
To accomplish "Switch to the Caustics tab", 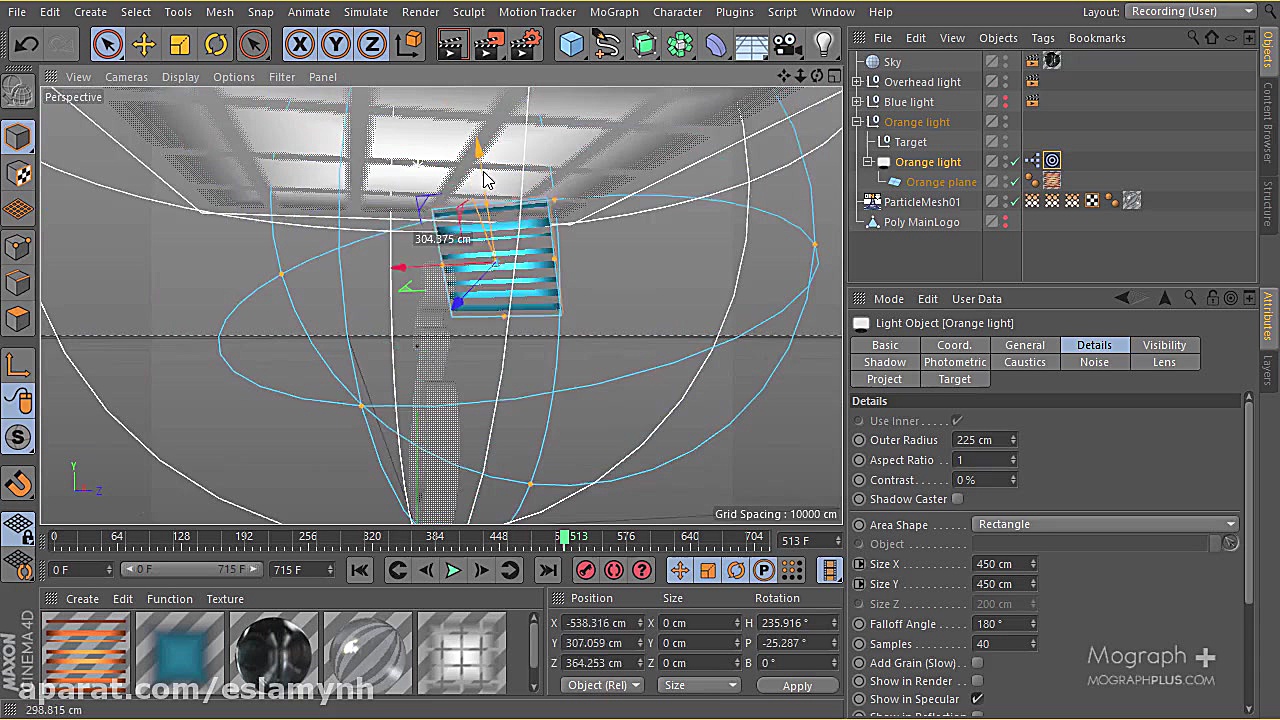I will 1024,362.
